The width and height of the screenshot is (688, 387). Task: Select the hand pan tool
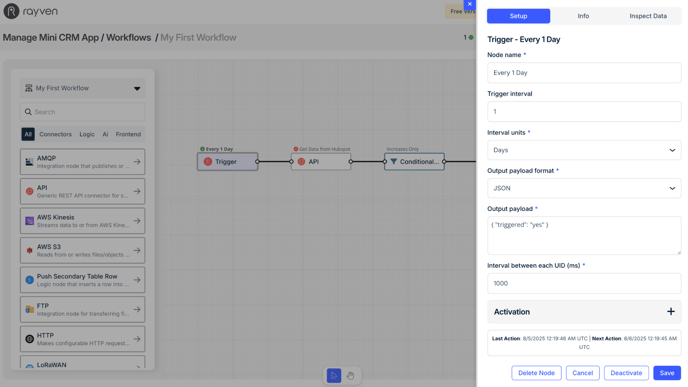(350, 376)
